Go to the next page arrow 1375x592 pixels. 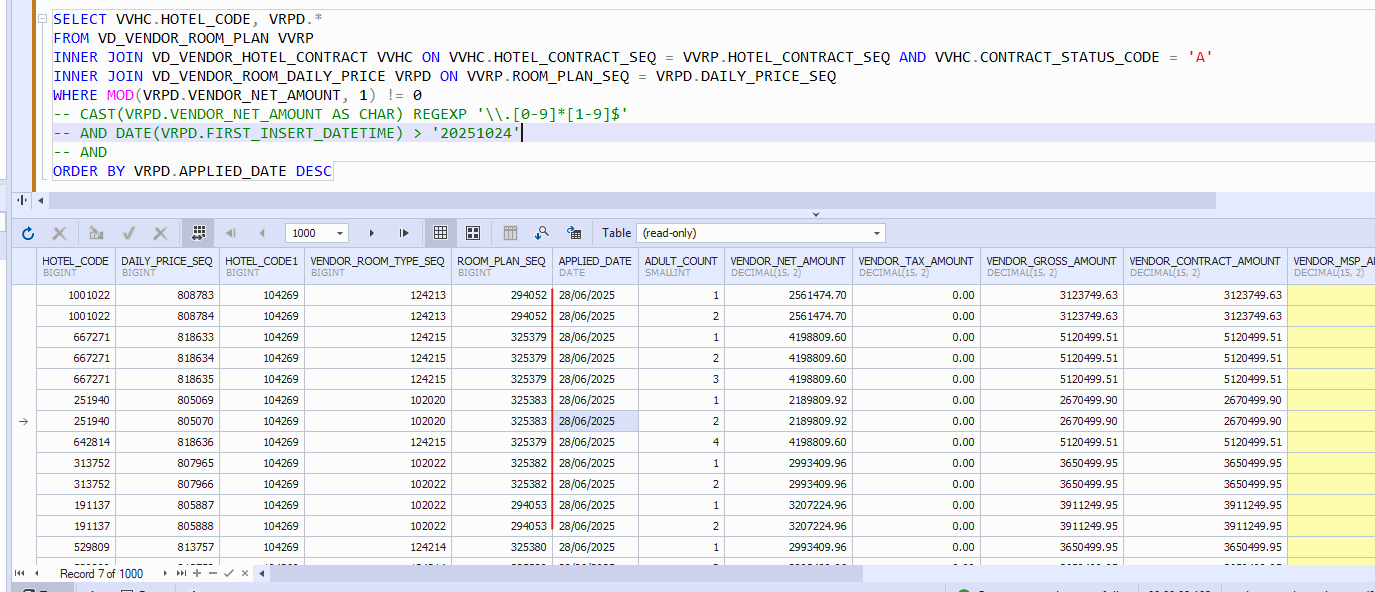(372, 233)
